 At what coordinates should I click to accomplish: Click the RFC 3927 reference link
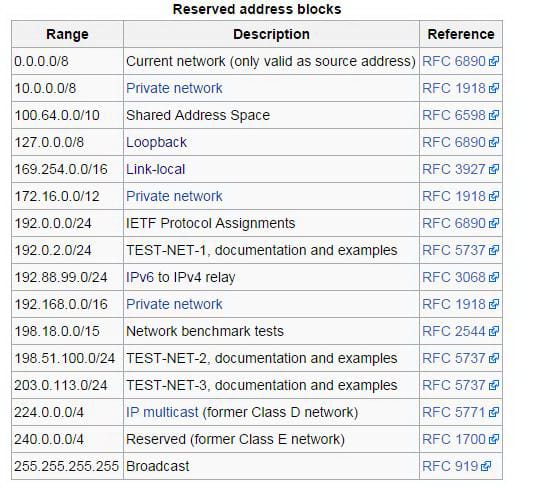[454, 169]
